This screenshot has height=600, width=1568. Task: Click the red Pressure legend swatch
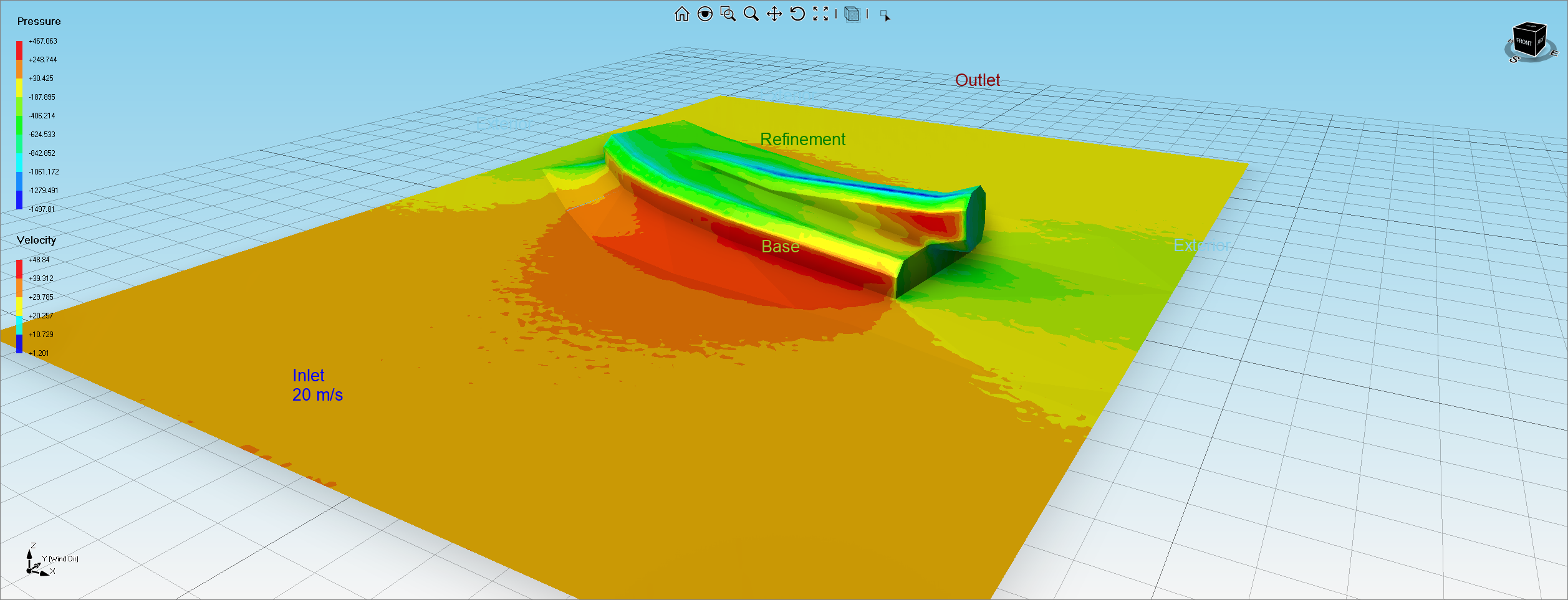[19, 50]
